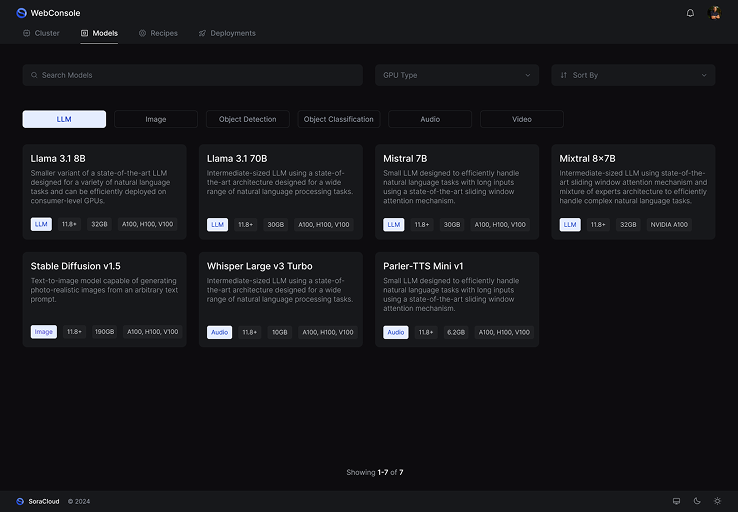Viewport: 738px width, 512px height.
Task: Open the user avatar menu
Action: click(x=714, y=13)
